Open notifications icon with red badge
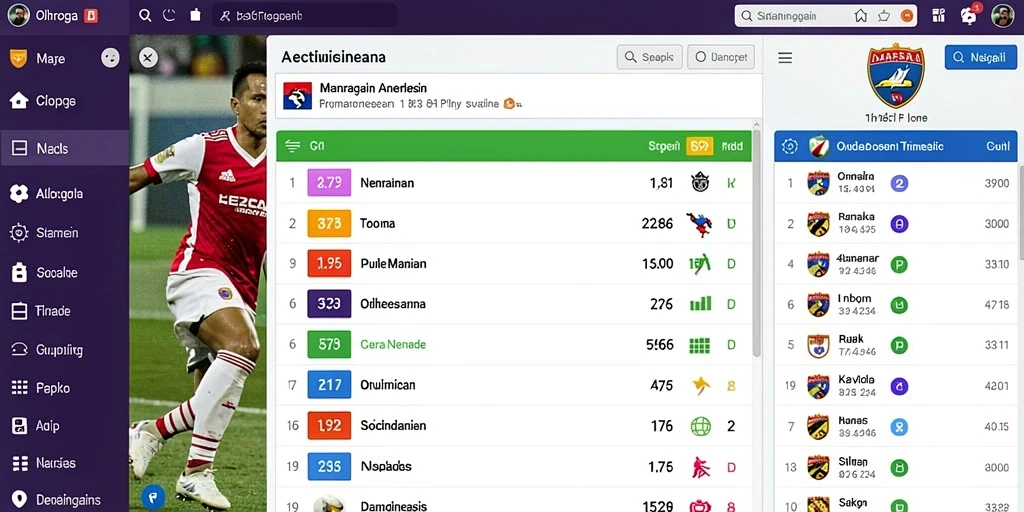Image resolution: width=1024 pixels, height=512 pixels. tap(970, 16)
